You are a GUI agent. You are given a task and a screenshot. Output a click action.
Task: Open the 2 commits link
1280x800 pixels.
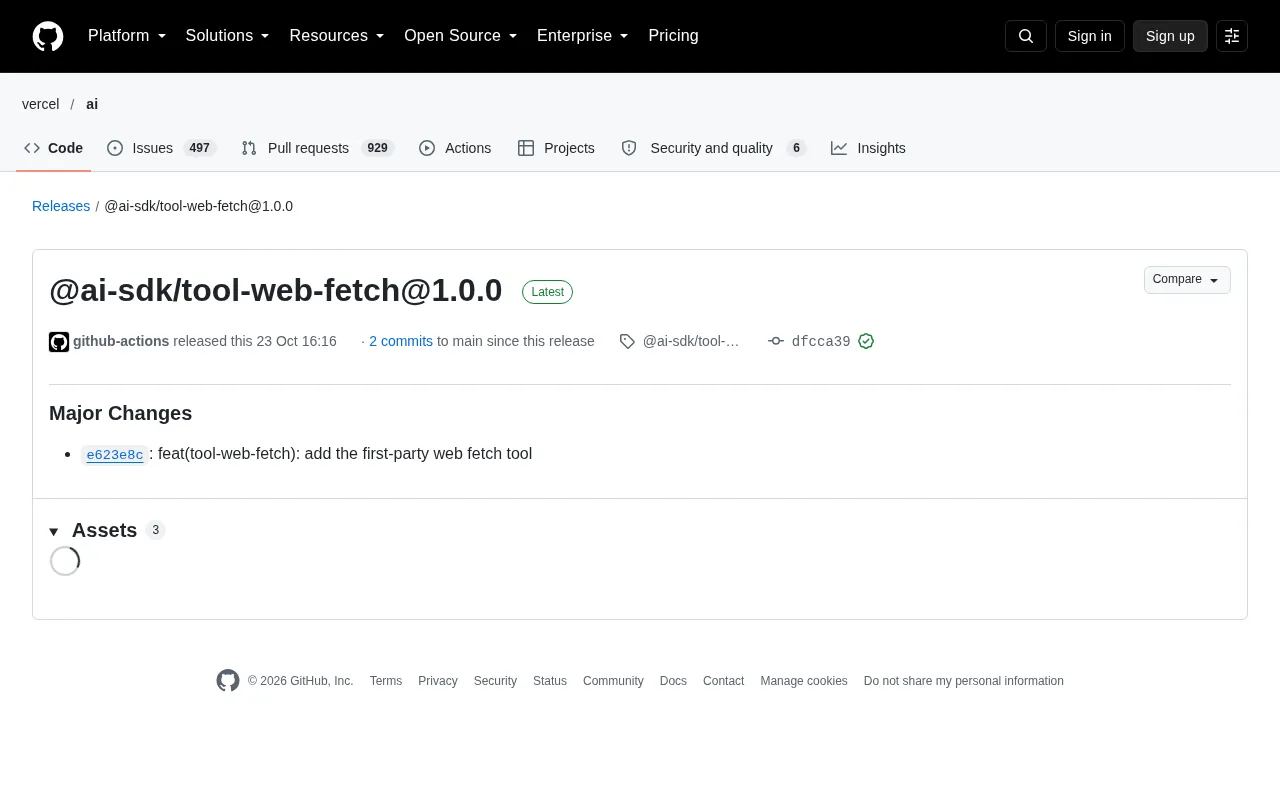pos(401,341)
